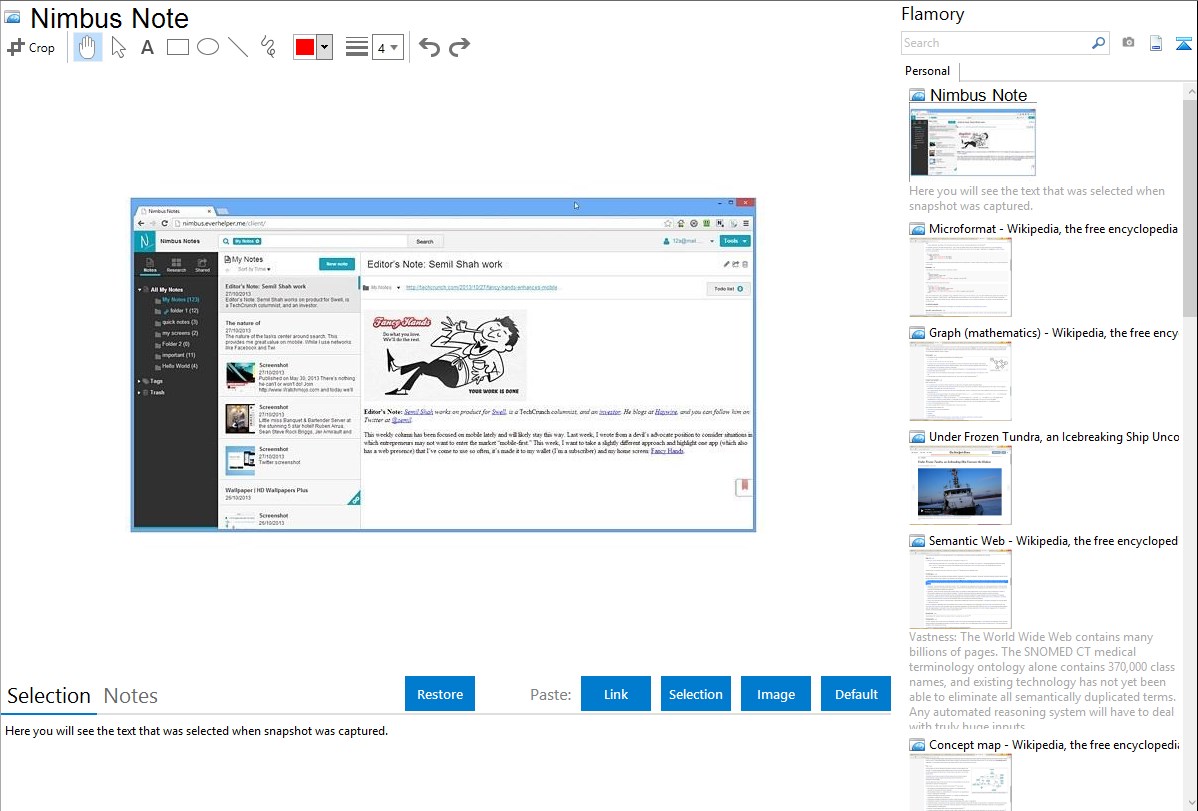
Task: Paste as Link
Action: [x=616, y=694]
